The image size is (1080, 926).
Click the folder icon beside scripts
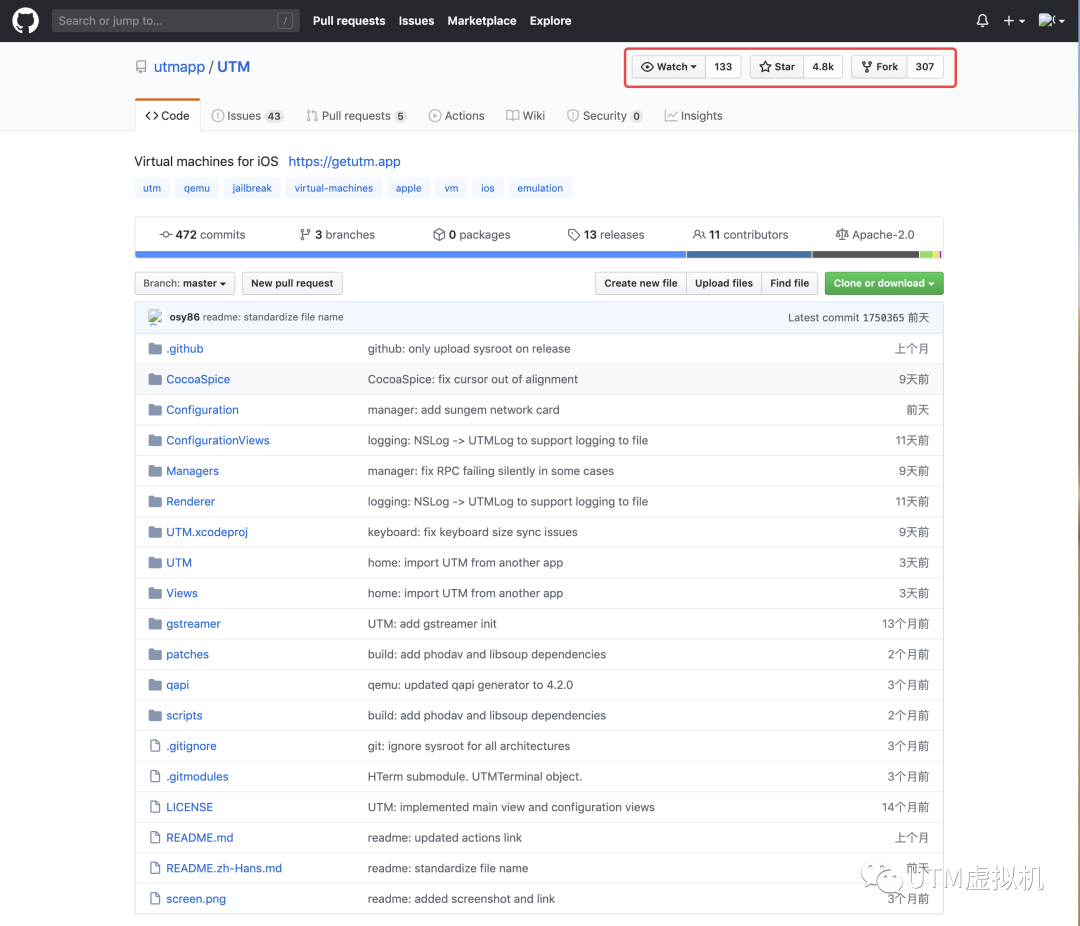tap(155, 715)
